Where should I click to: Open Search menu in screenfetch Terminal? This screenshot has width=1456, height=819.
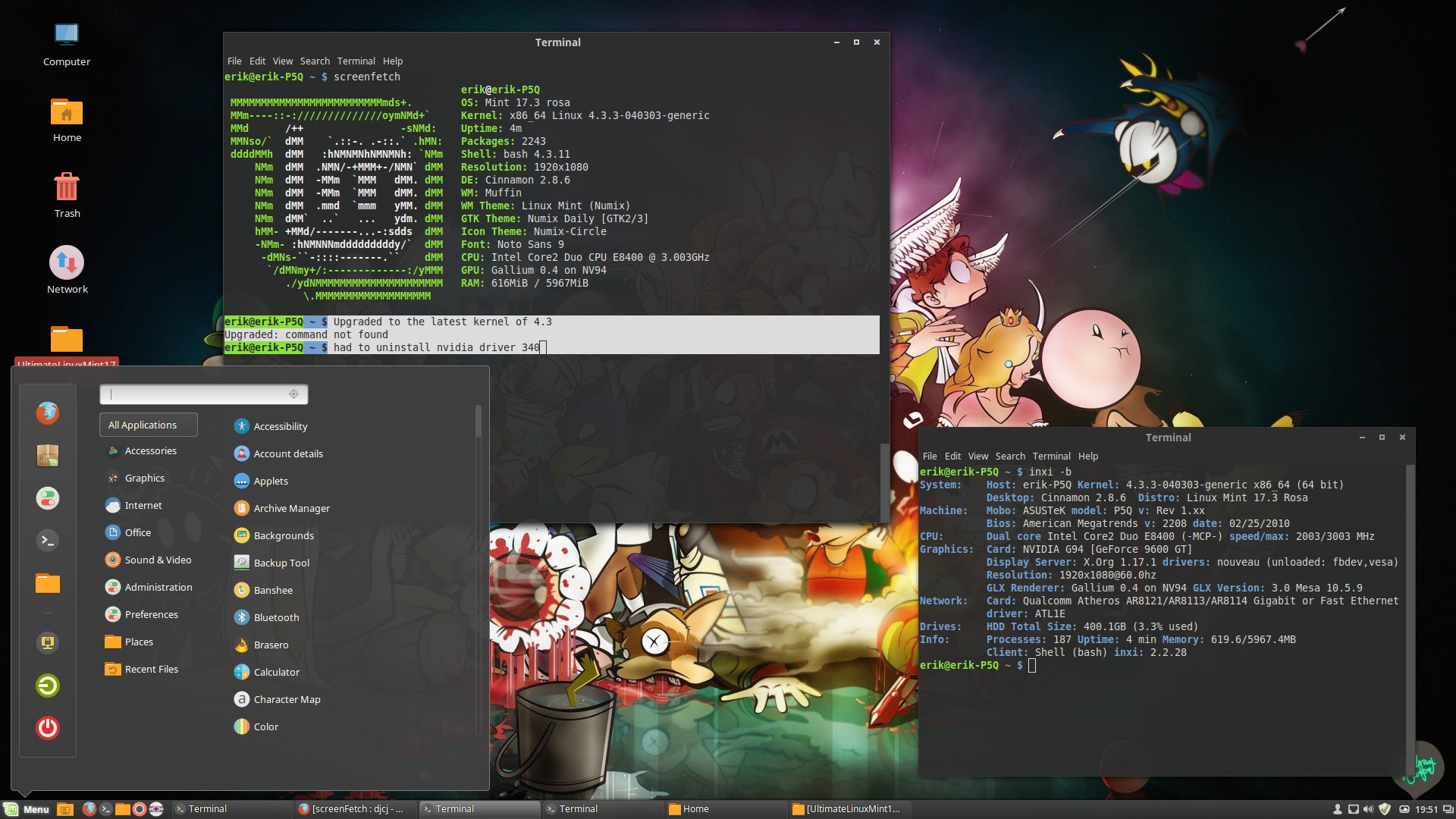(x=315, y=61)
